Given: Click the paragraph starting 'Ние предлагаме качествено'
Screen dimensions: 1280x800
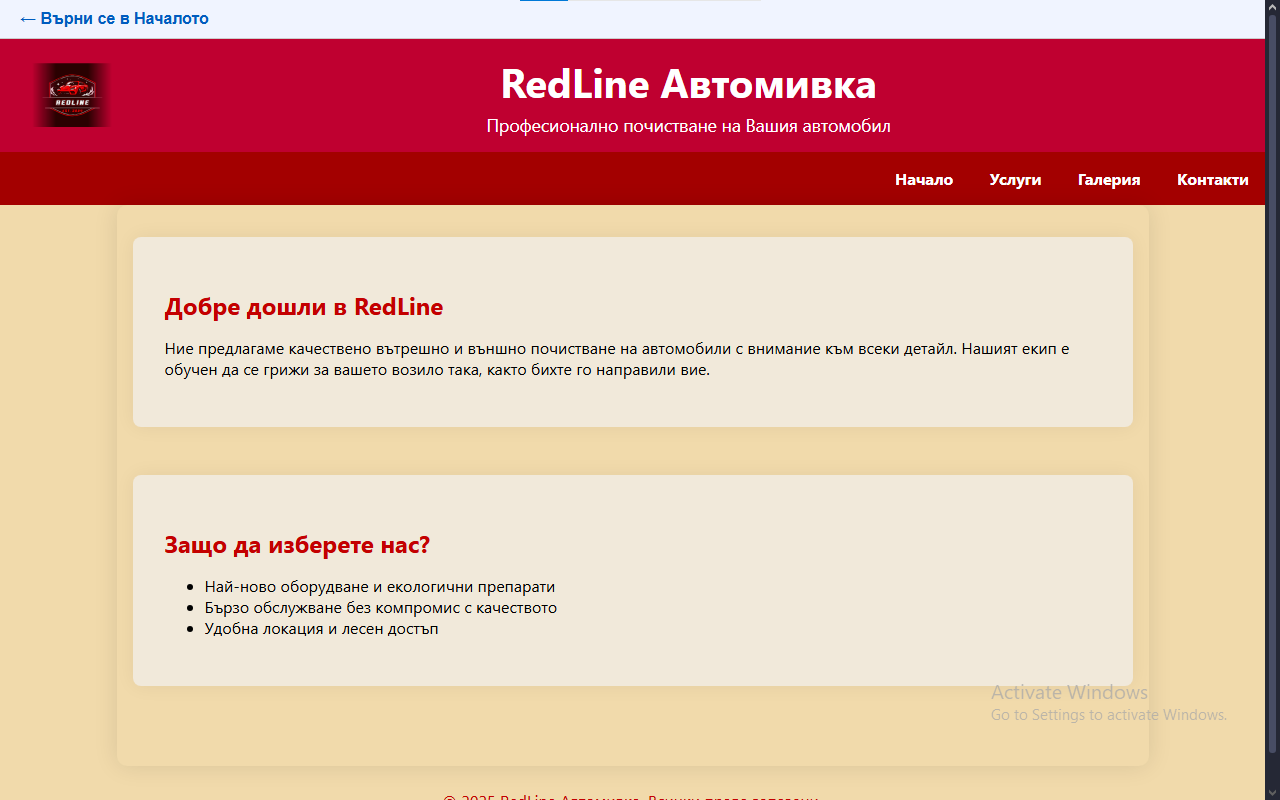Looking at the screenshot, I should (617, 359).
